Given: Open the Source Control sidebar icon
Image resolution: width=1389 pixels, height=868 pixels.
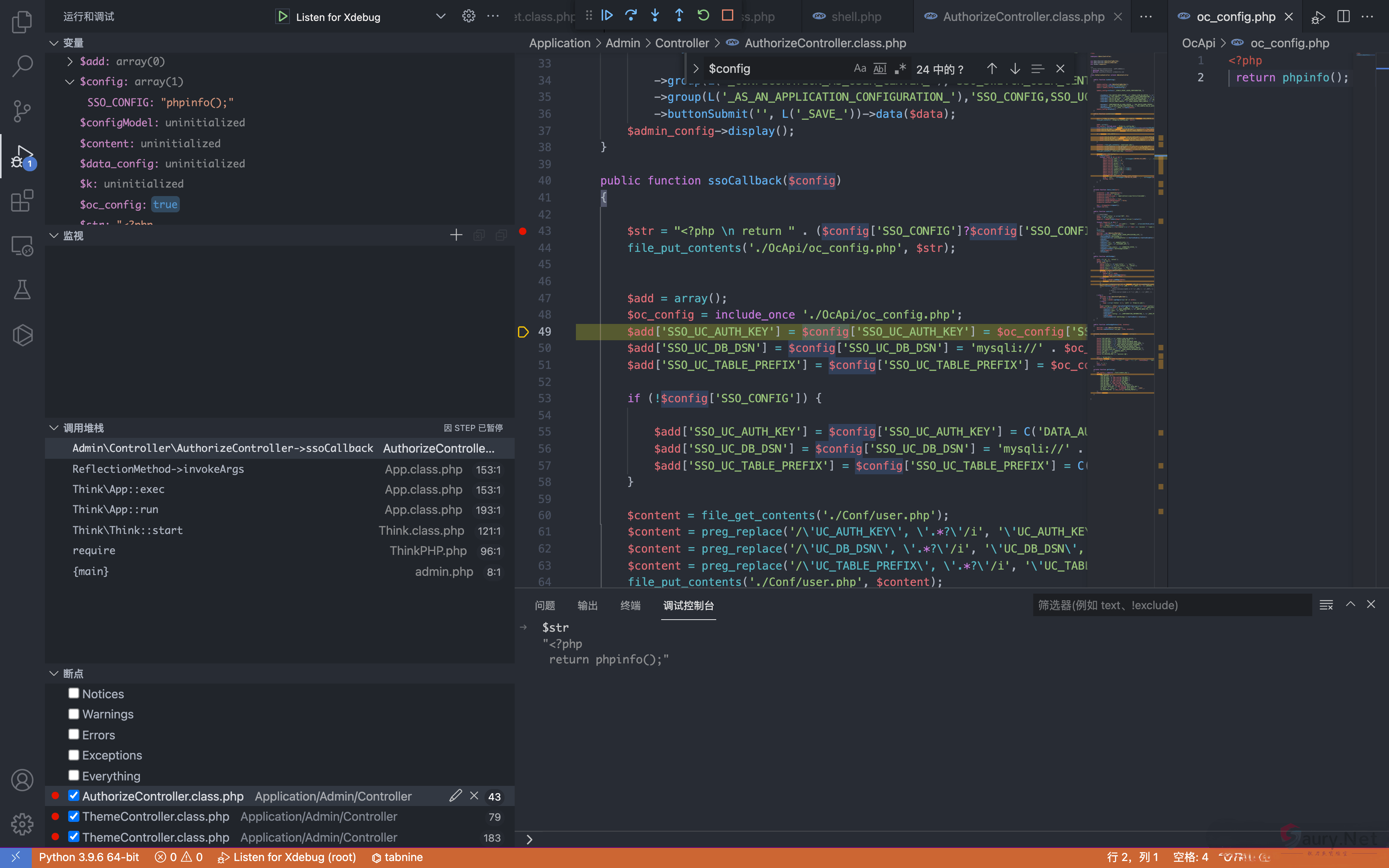Looking at the screenshot, I should tap(22, 111).
